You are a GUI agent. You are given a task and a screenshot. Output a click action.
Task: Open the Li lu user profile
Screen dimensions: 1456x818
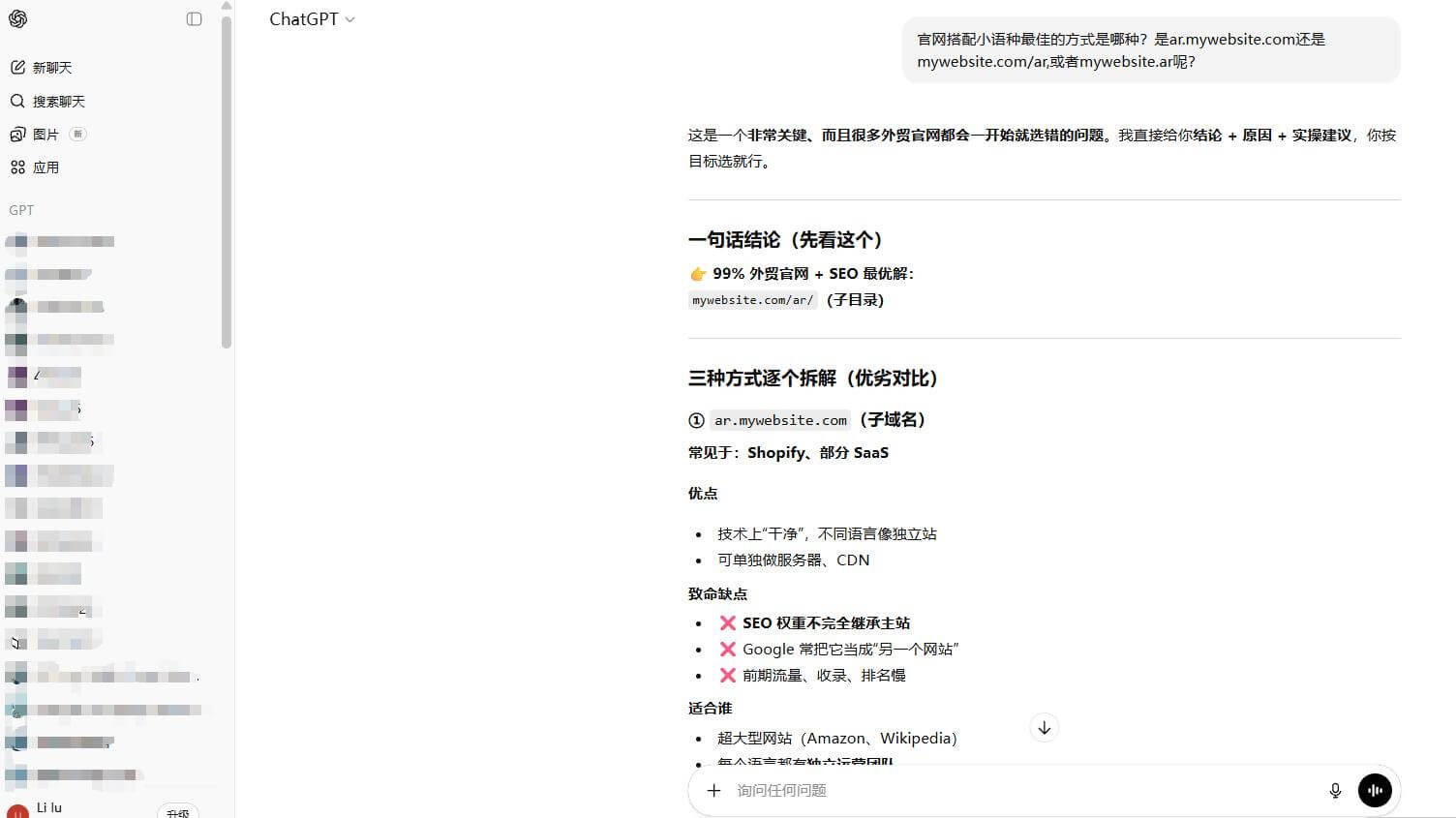pos(49,808)
